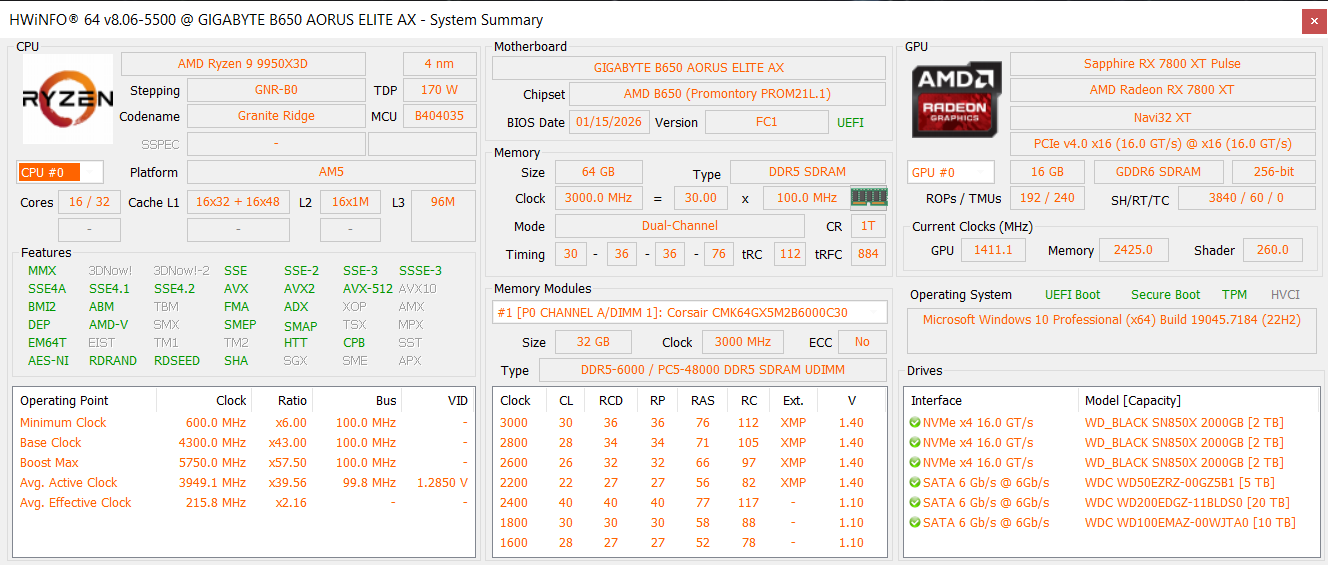Select the Minimum Clock row
This screenshot has height=565, width=1328.
244,422
